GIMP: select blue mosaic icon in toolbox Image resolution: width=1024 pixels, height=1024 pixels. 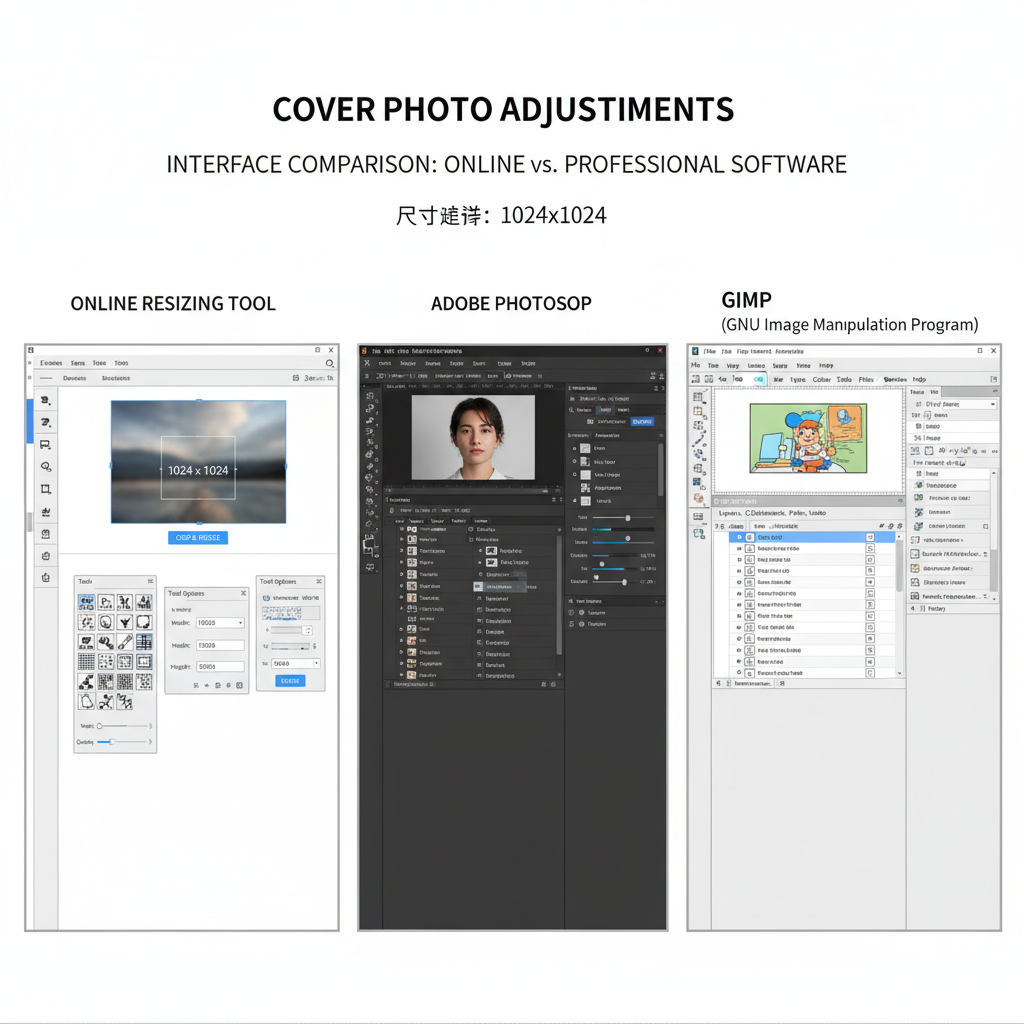[697, 483]
